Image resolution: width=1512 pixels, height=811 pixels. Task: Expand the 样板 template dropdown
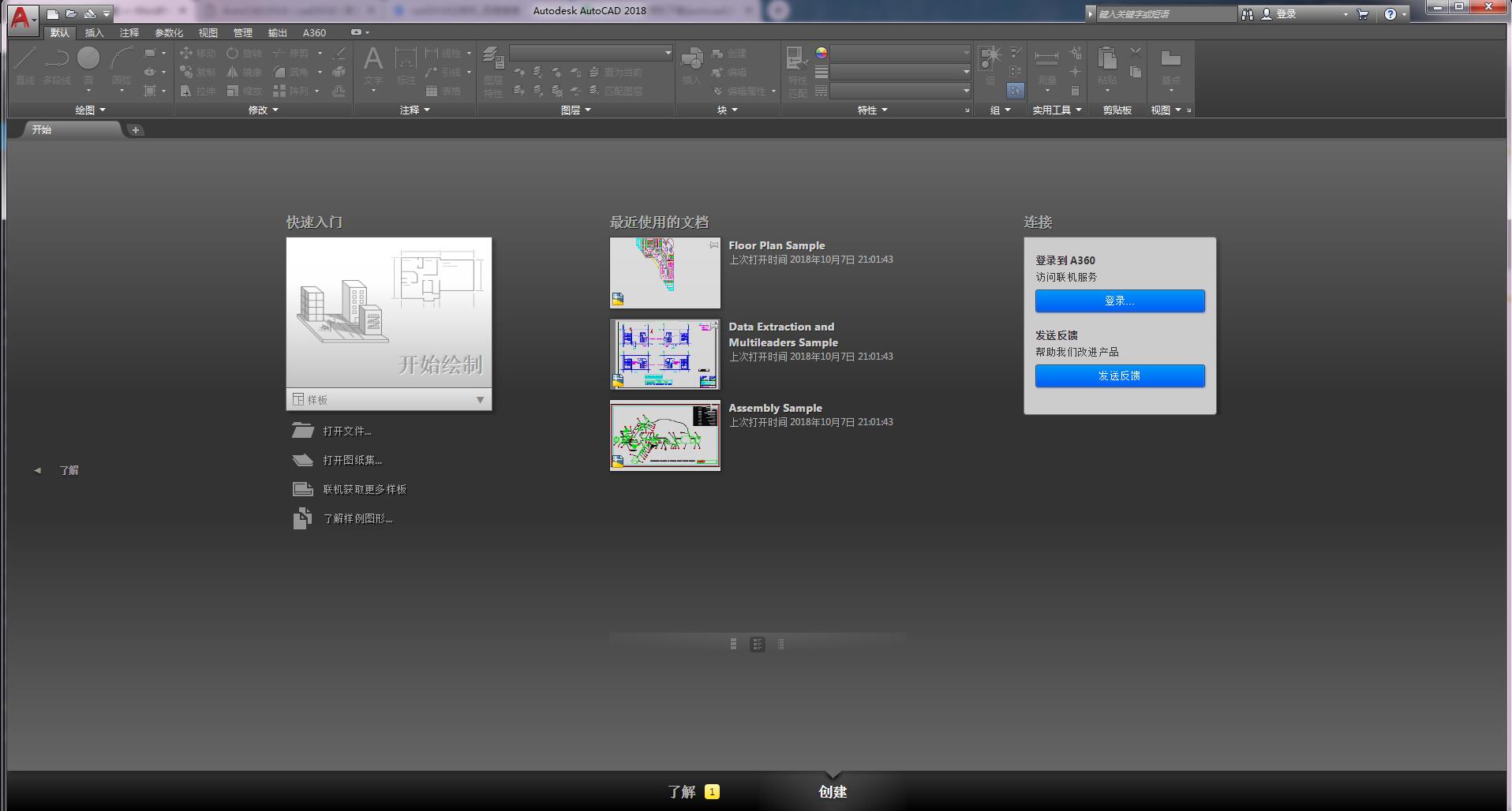(x=480, y=400)
